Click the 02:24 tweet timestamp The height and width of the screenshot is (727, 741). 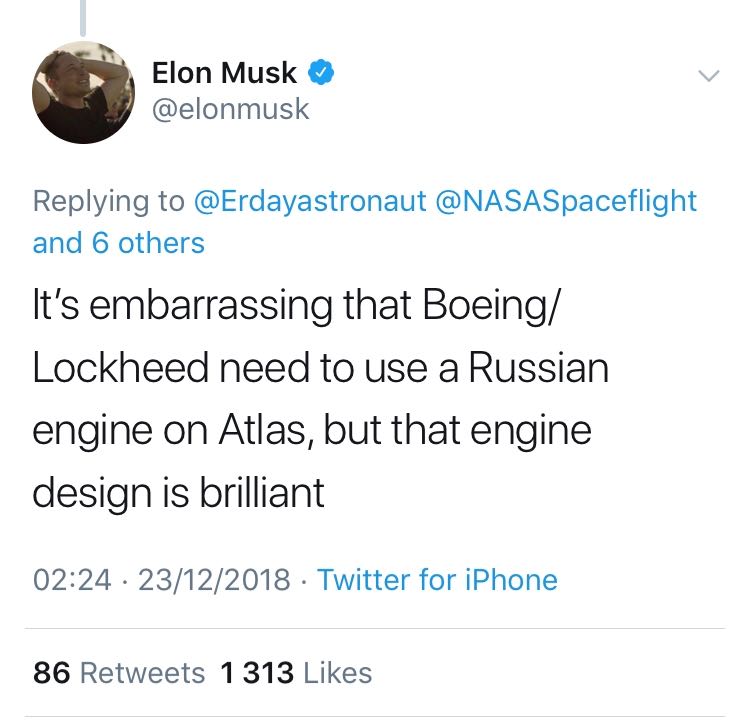[x=72, y=580]
